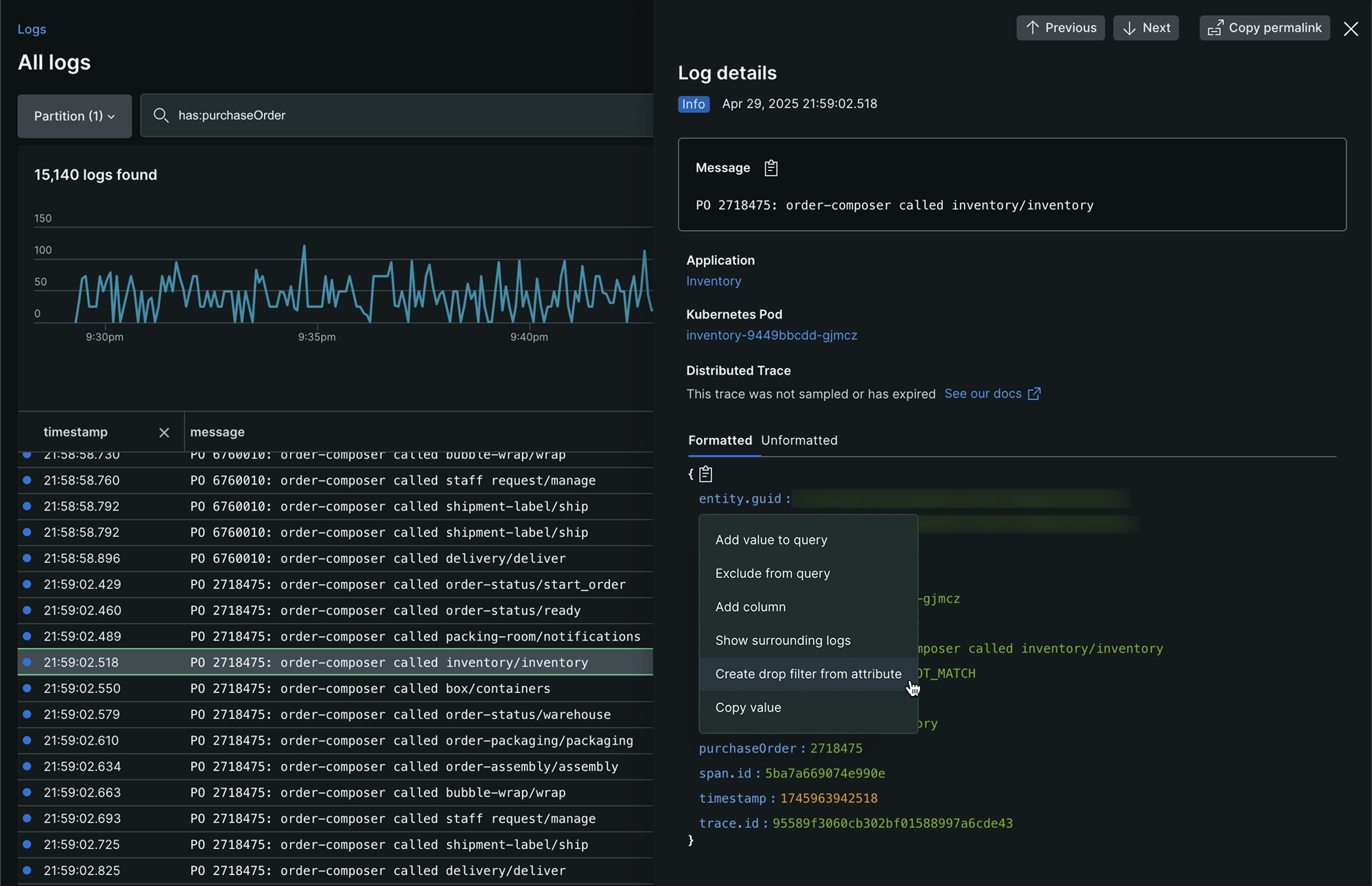The height and width of the screenshot is (886, 1372).
Task: Choose Exclude from query
Action: pos(772,574)
